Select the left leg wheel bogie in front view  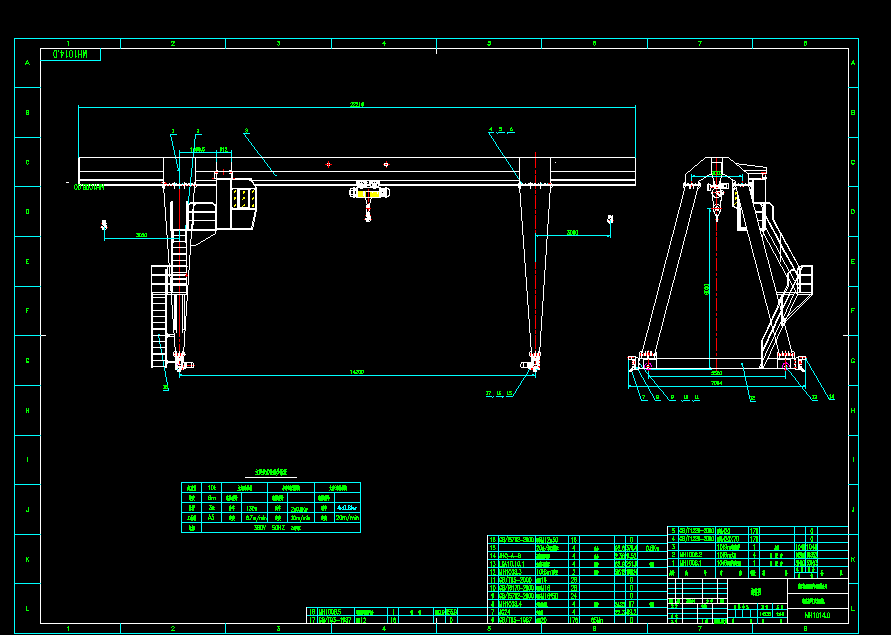point(183,362)
